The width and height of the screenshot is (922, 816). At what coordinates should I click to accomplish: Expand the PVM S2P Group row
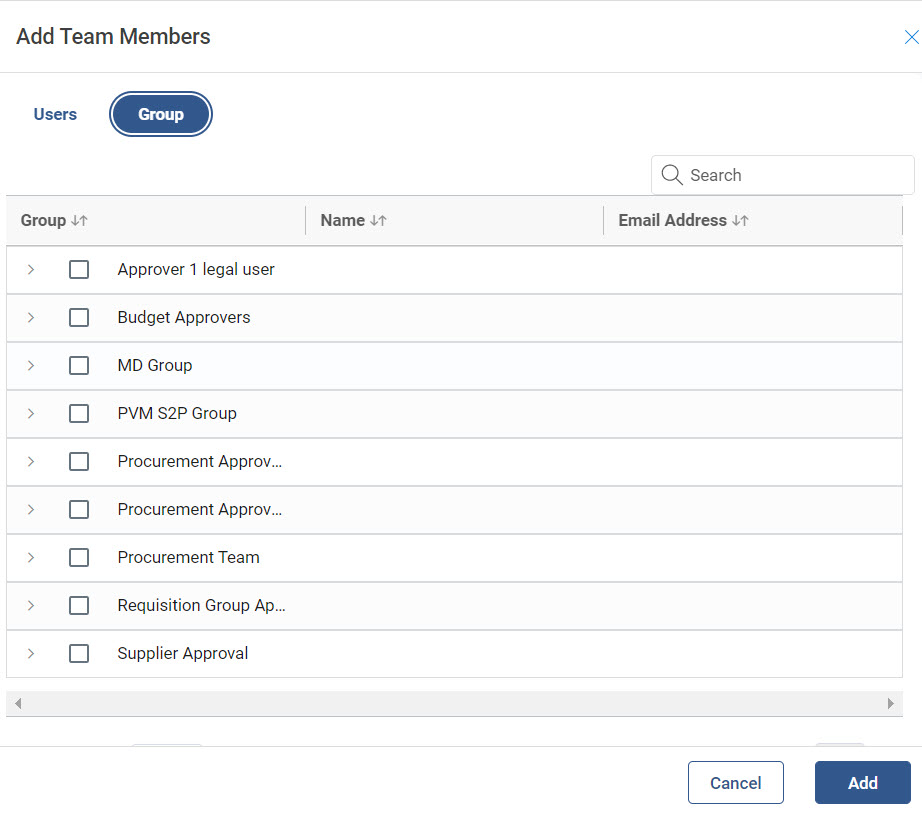coord(31,414)
